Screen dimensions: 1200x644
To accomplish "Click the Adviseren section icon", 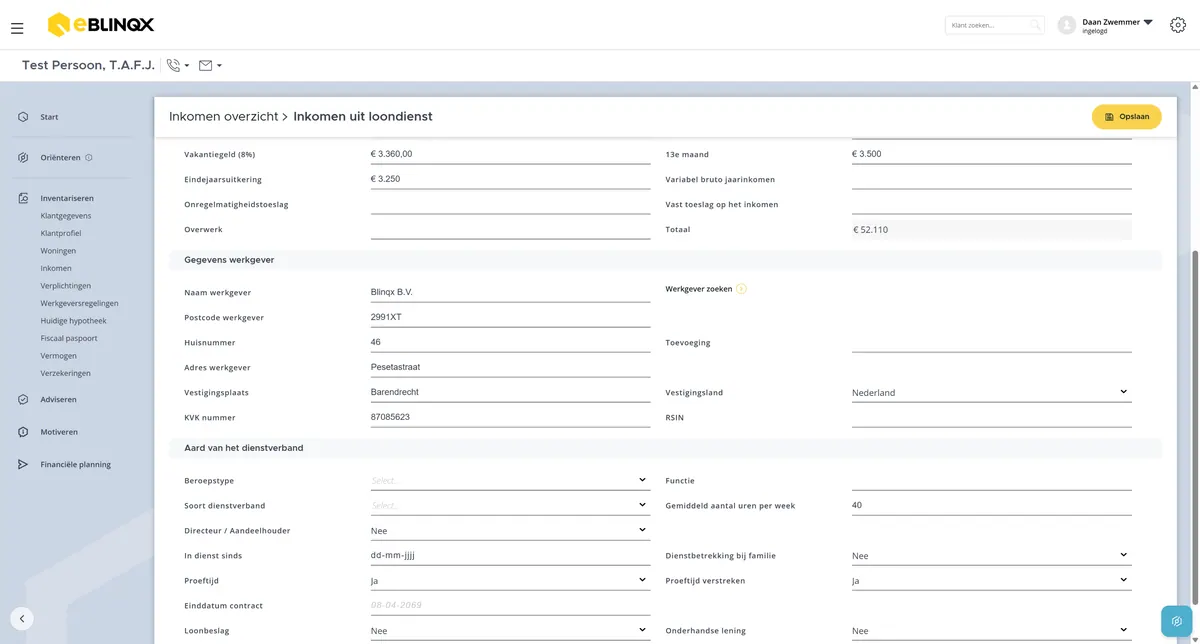I will pyautogui.click(x=23, y=400).
